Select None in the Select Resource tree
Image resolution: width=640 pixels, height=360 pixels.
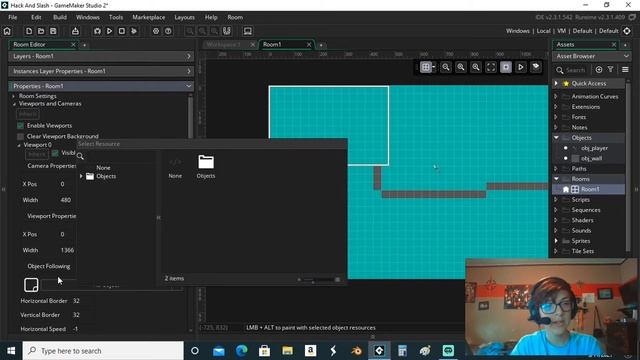tap(103, 168)
